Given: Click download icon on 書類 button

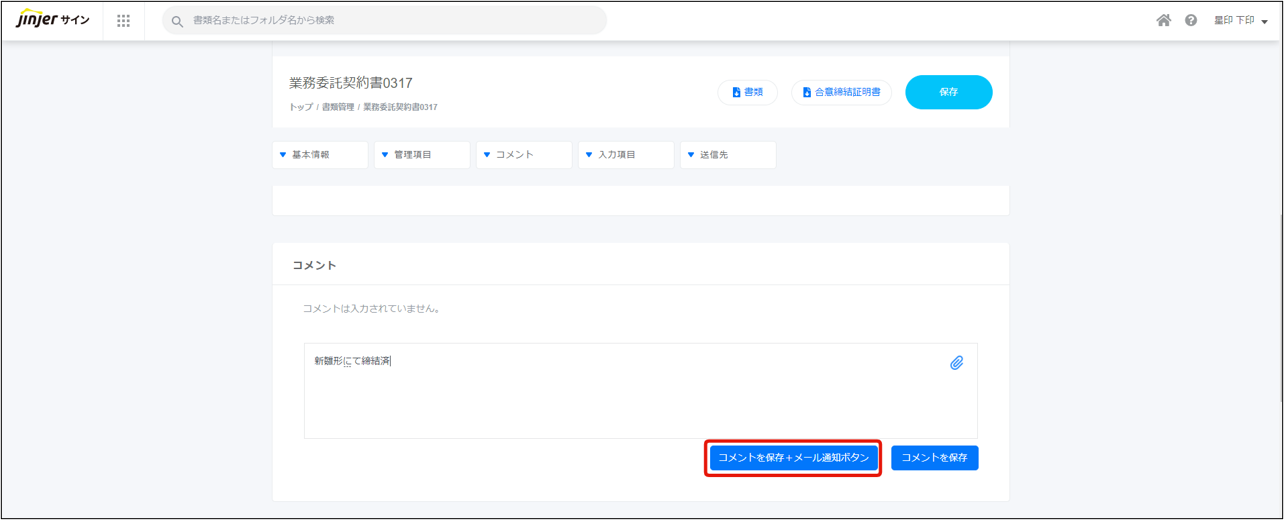Looking at the screenshot, I should [736, 92].
